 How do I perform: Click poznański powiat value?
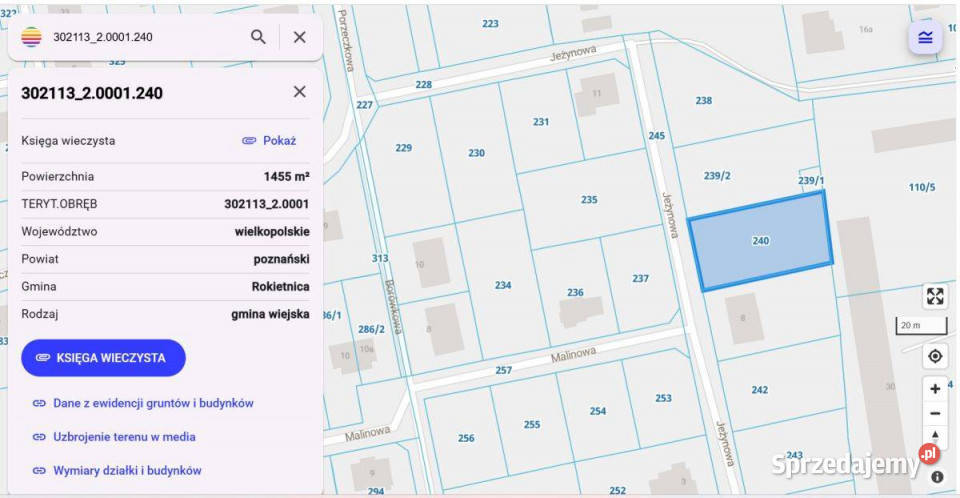281,259
